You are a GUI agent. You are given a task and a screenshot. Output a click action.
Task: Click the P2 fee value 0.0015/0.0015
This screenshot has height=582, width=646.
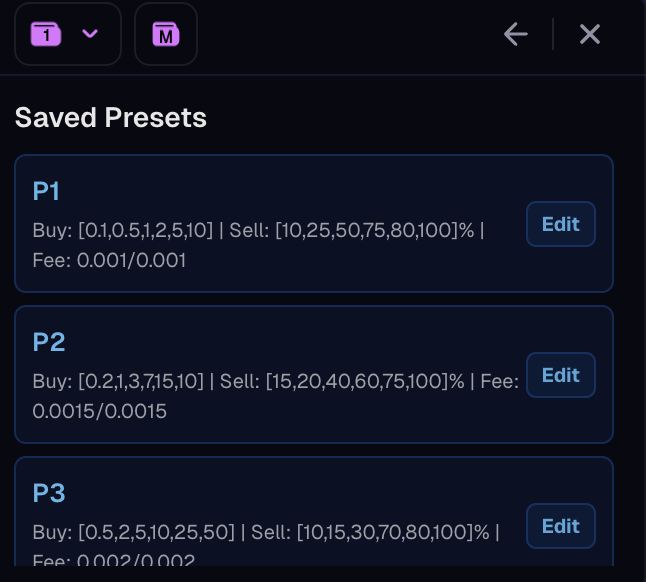click(100, 411)
